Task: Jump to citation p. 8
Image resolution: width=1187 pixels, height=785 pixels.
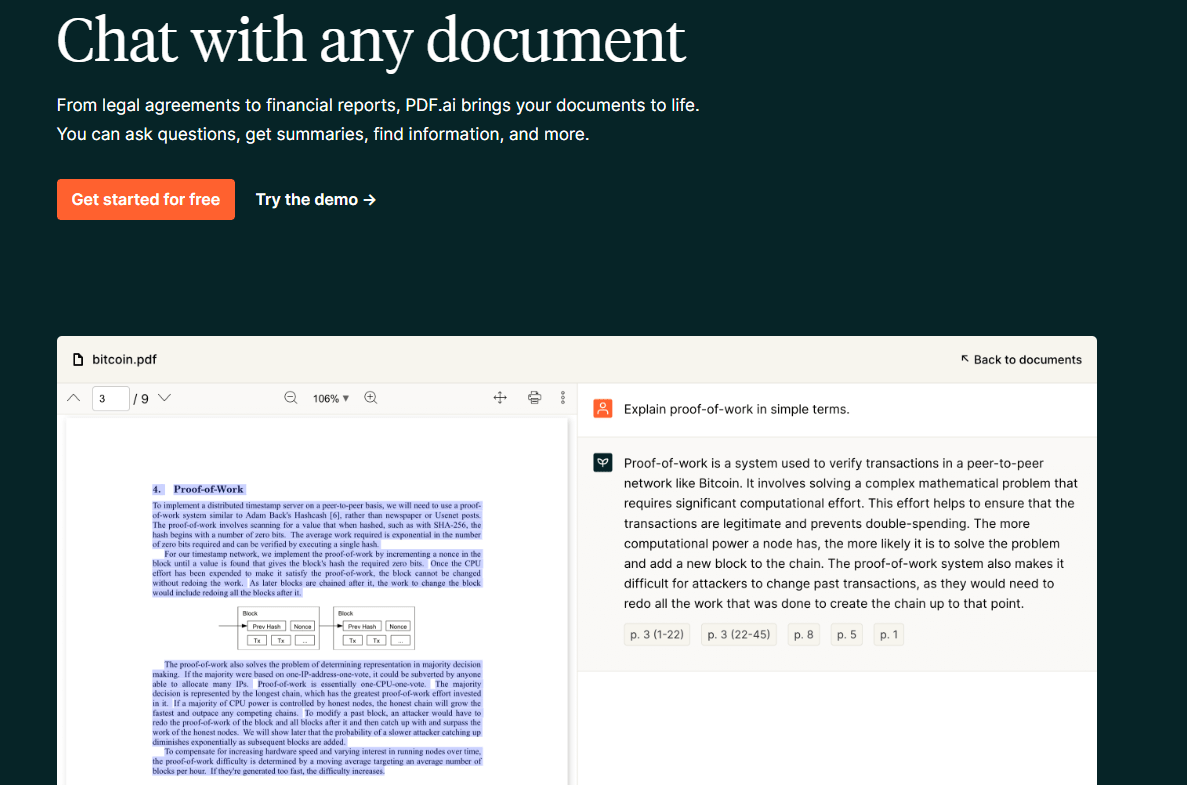Action: pyautogui.click(x=803, y=634)
